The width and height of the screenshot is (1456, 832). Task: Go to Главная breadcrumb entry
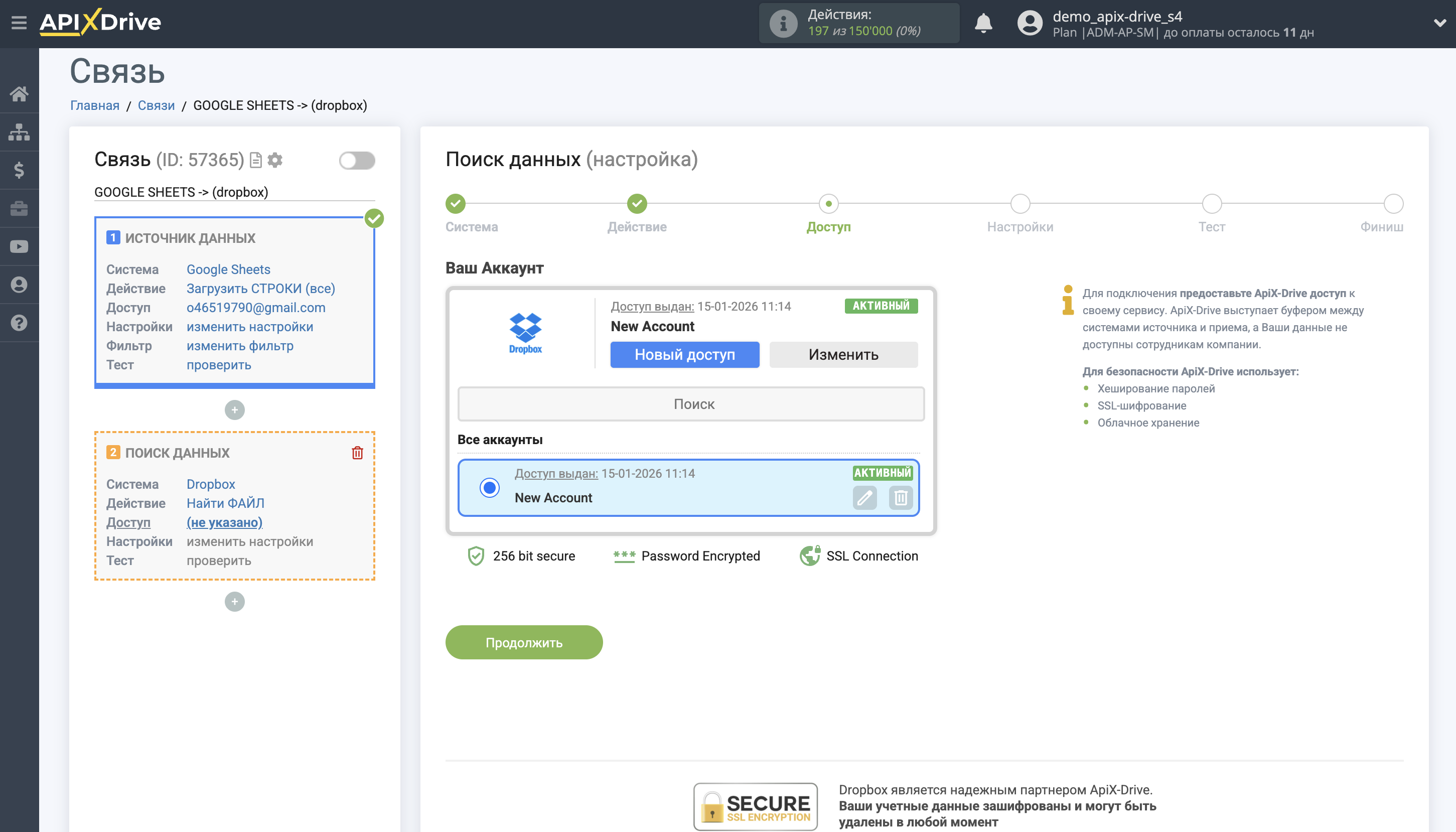[95, 105]
